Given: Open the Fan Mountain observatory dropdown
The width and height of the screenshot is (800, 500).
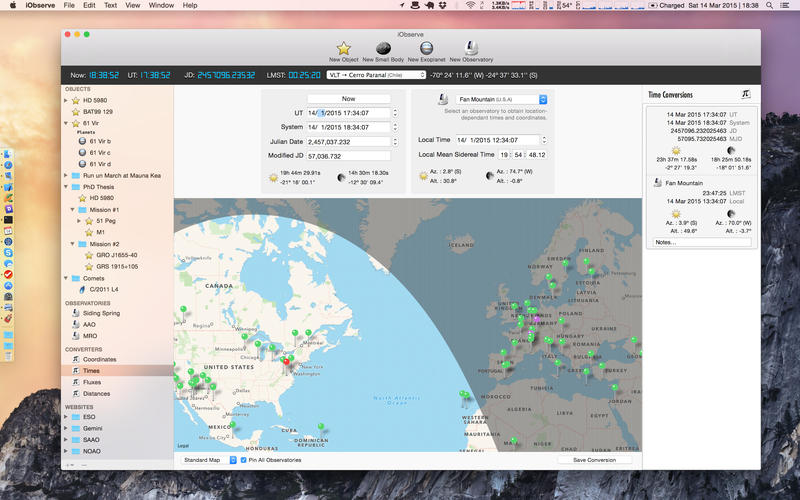Looking at the screenshot, I should point(501,99).
